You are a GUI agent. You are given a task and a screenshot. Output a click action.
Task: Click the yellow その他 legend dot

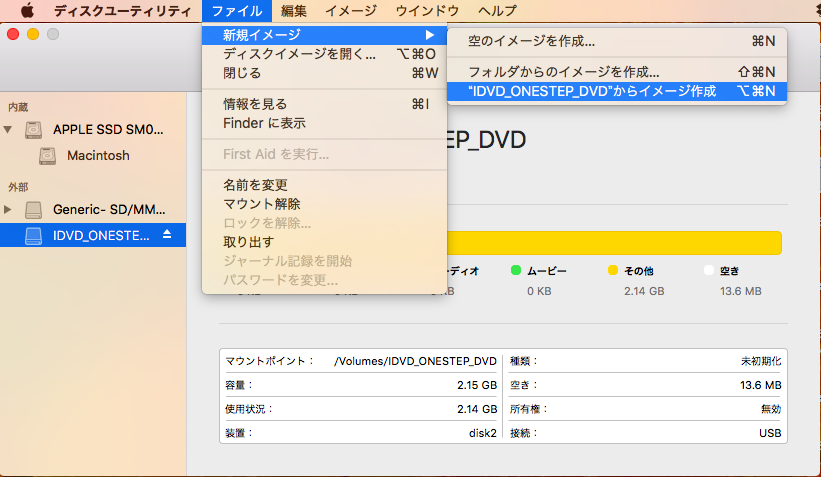tap(613, 270)
